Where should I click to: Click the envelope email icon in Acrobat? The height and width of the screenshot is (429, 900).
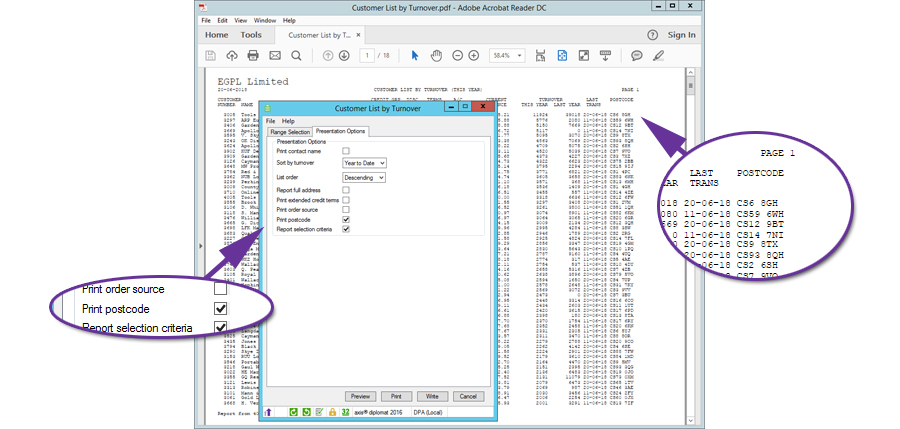coord(275,56)
